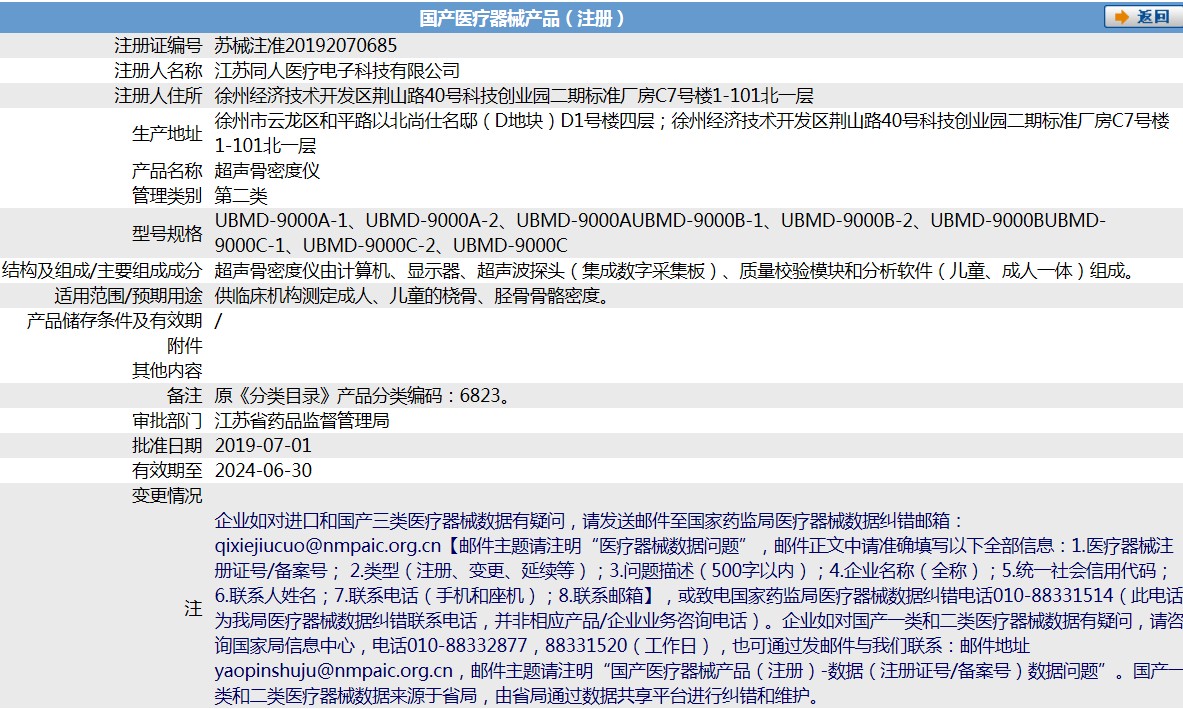Image resolution: width=1183 pixels, height=709 pixels.
Task: Click approval department 江苏省药品监督管理局
Action: pos(302,420)
